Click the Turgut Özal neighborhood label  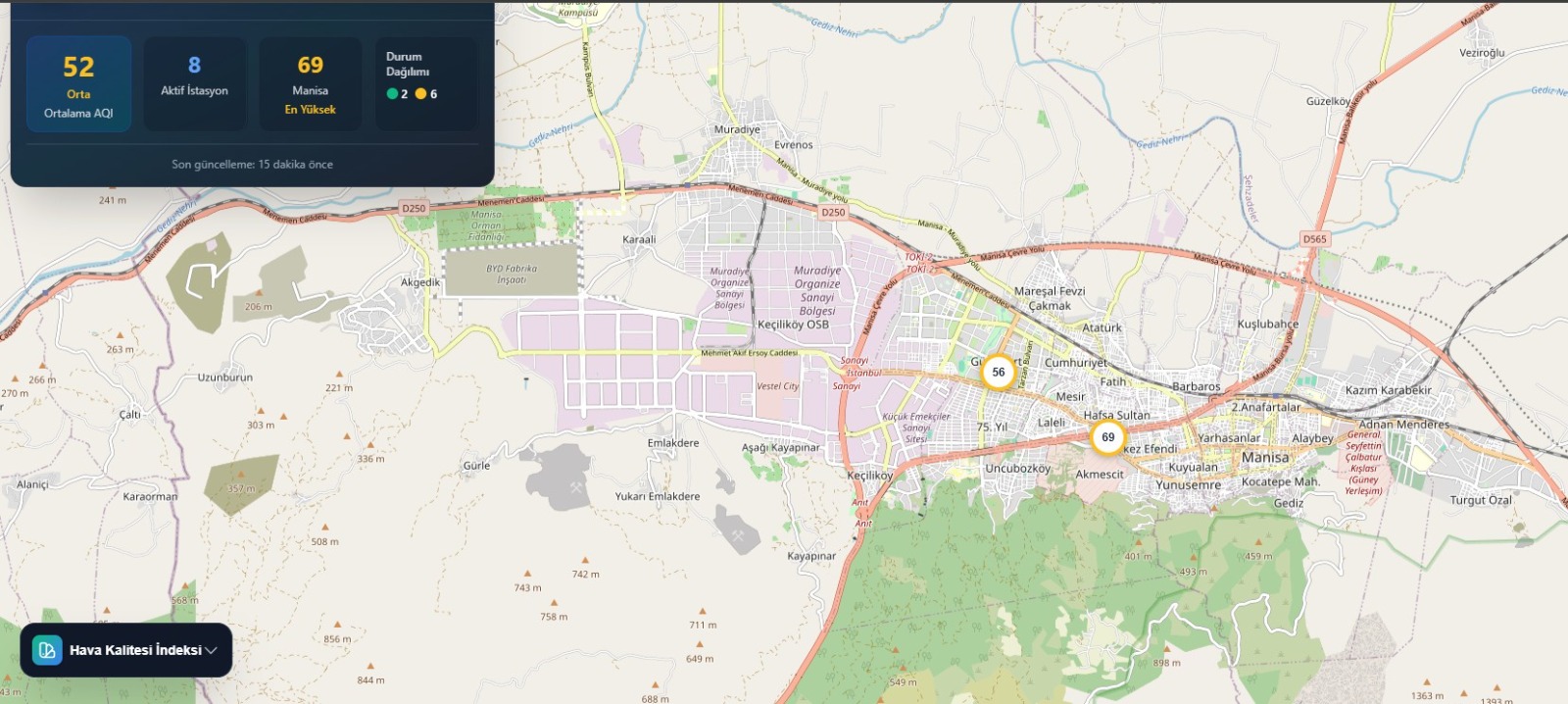click(x=1480, y=500)
